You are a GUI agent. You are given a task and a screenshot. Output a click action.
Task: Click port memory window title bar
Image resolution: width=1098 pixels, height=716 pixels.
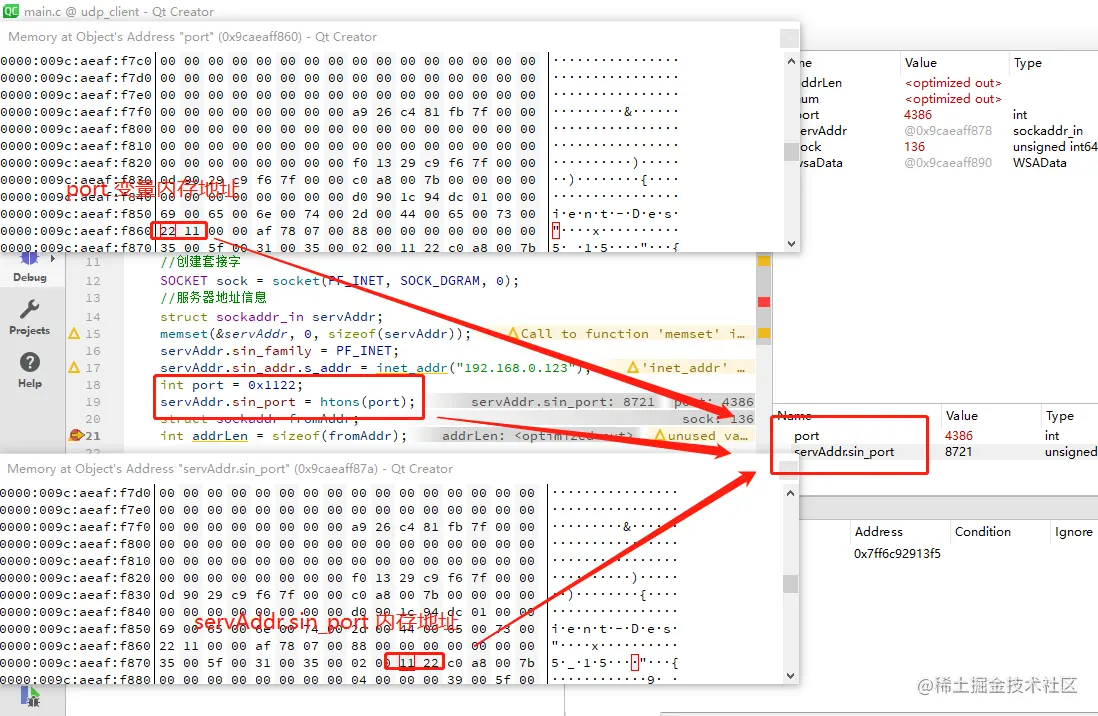399,36
